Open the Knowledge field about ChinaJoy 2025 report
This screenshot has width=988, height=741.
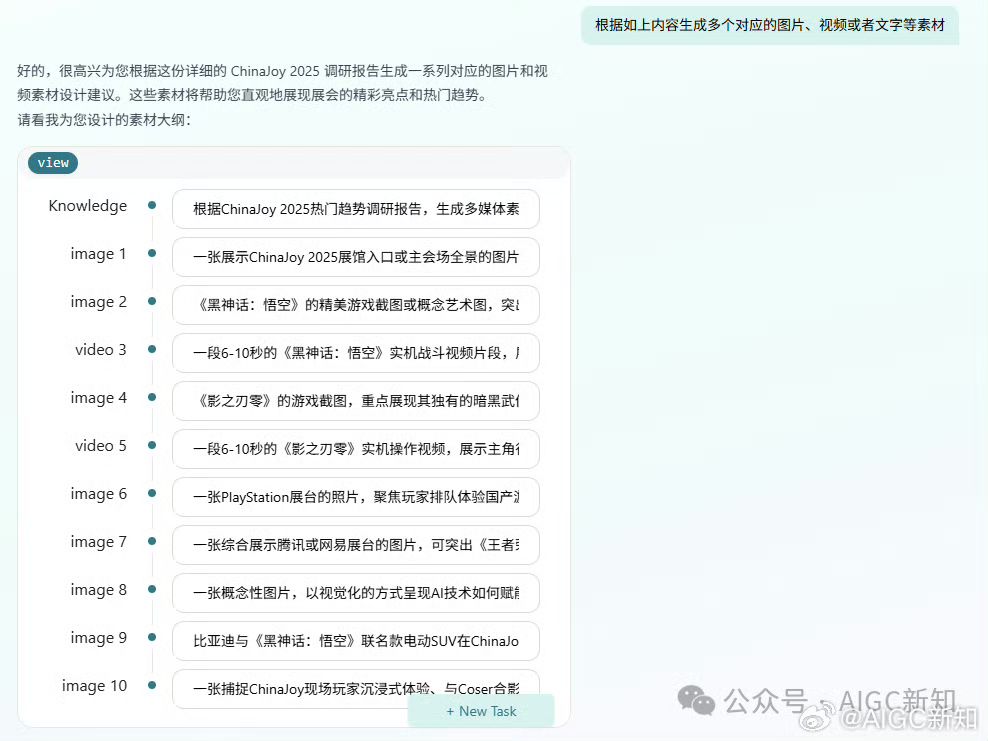pos(356,209)
